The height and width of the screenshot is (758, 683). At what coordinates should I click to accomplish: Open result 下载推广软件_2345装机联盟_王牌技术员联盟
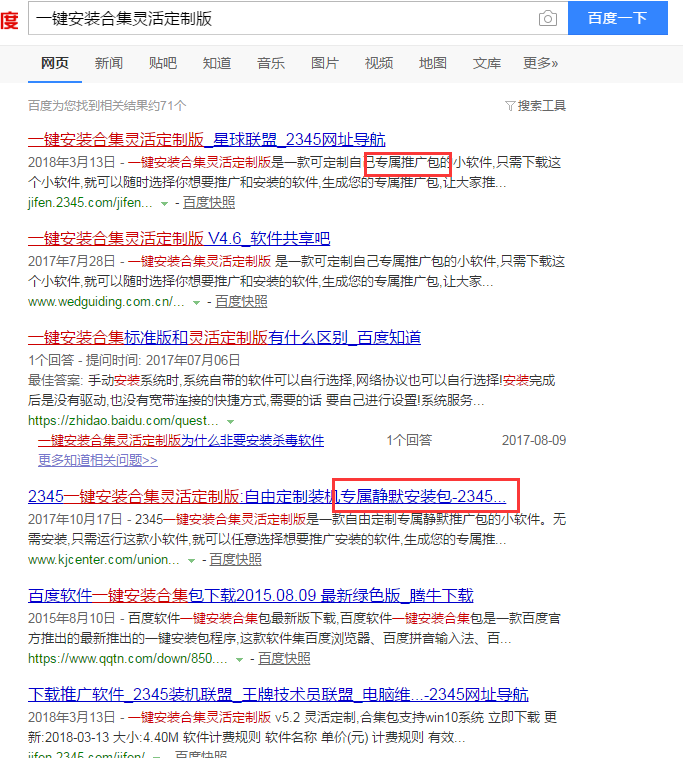point(278,694)
